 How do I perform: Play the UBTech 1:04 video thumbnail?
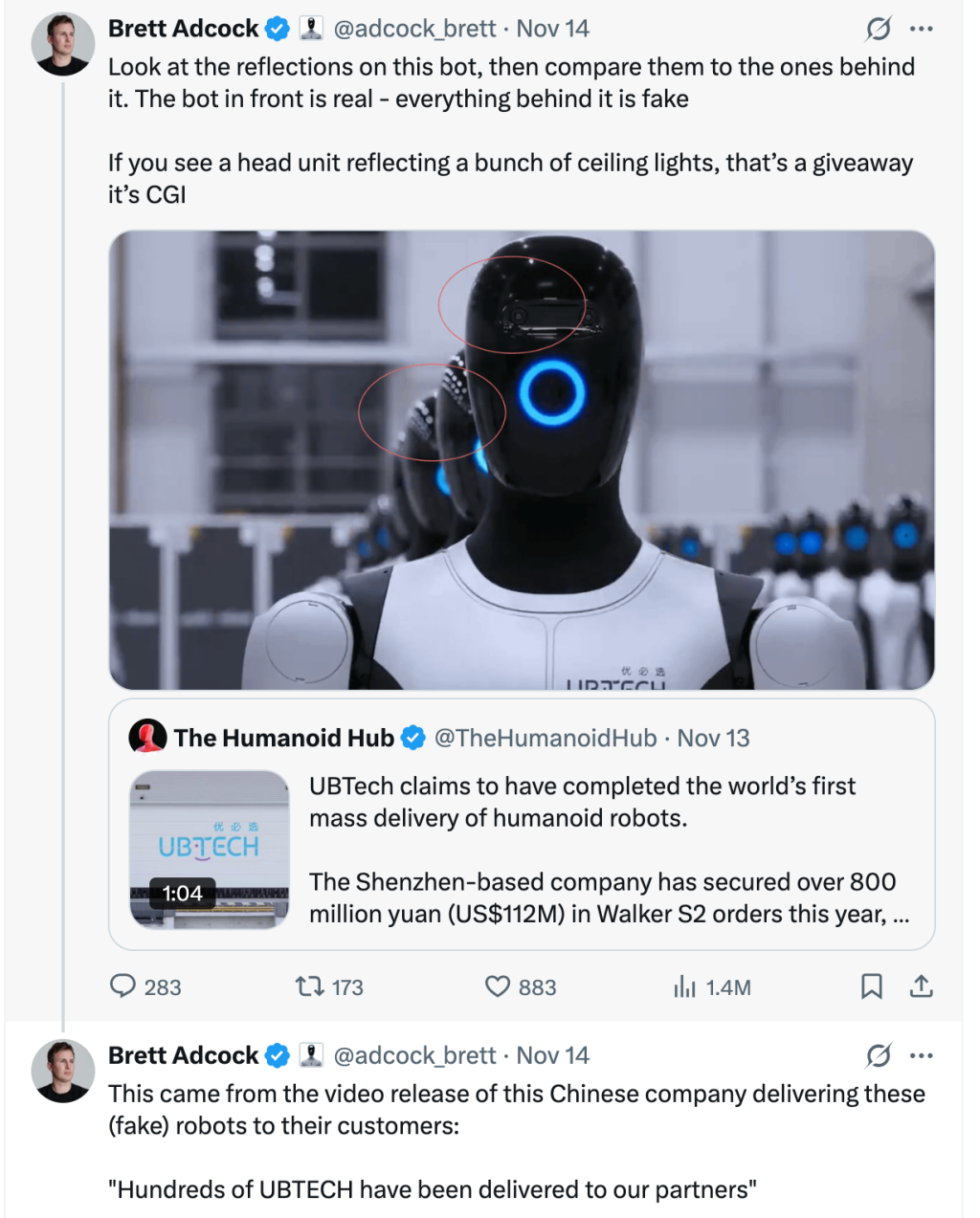pos(210,850)
